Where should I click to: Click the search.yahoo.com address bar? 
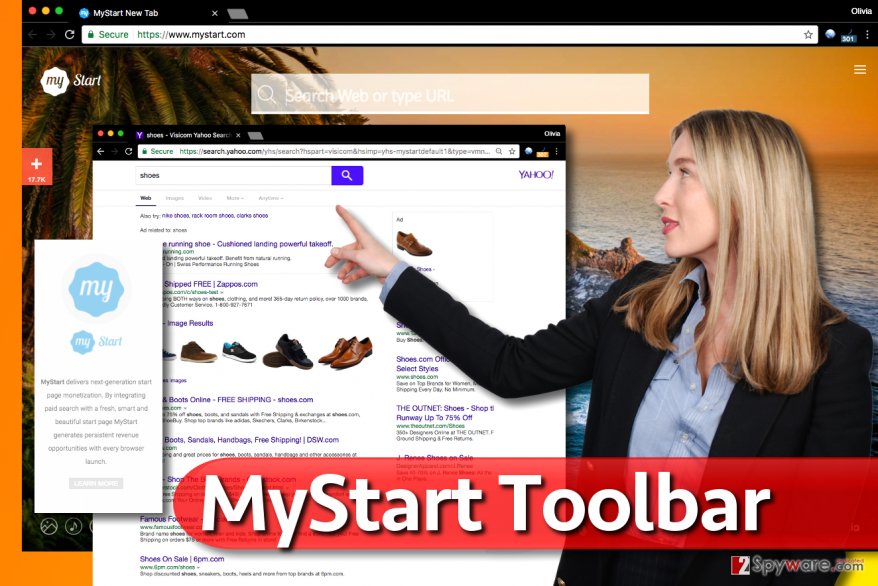point(328,151)
